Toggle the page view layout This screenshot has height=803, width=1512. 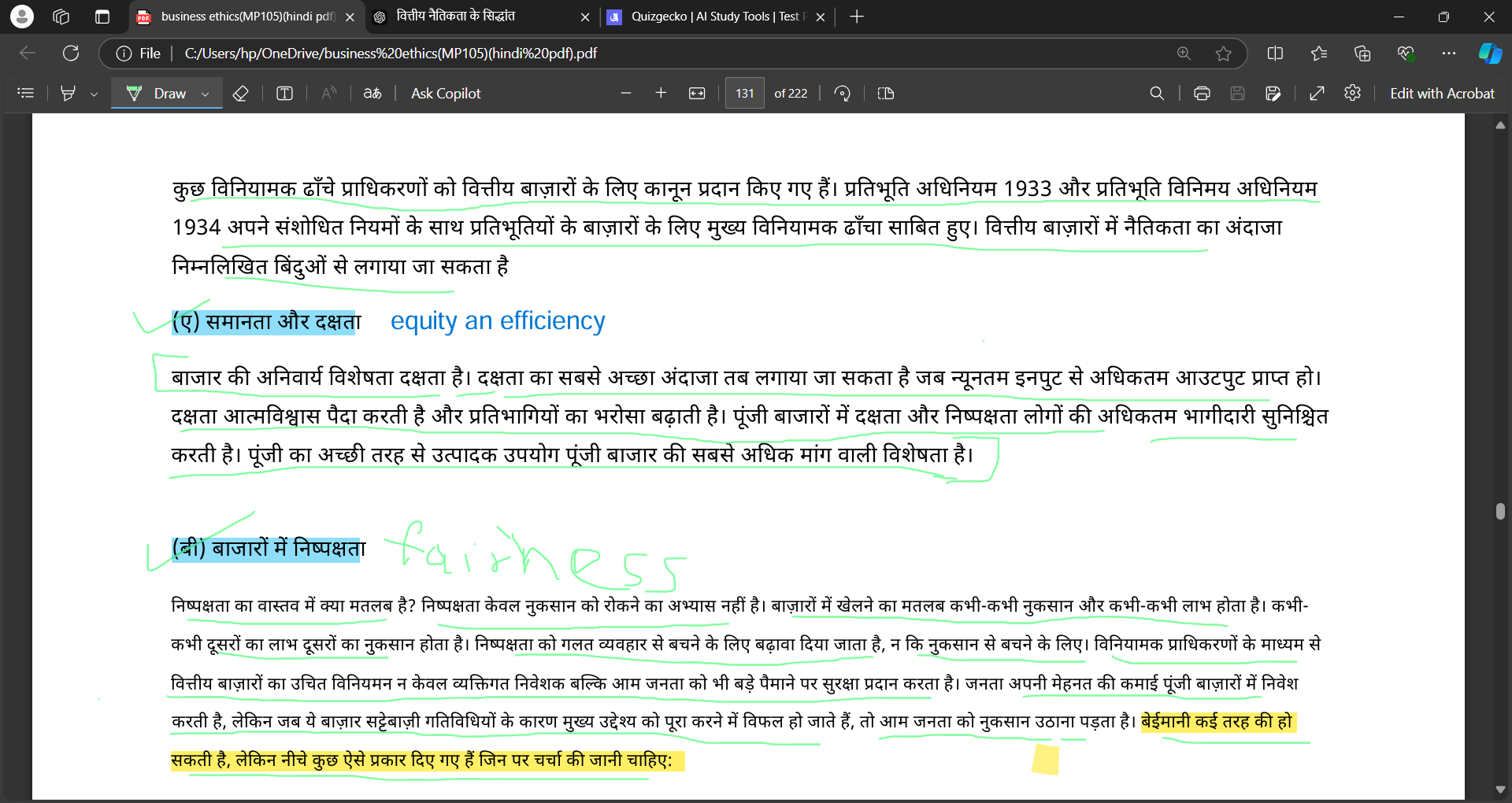point(886,93)
